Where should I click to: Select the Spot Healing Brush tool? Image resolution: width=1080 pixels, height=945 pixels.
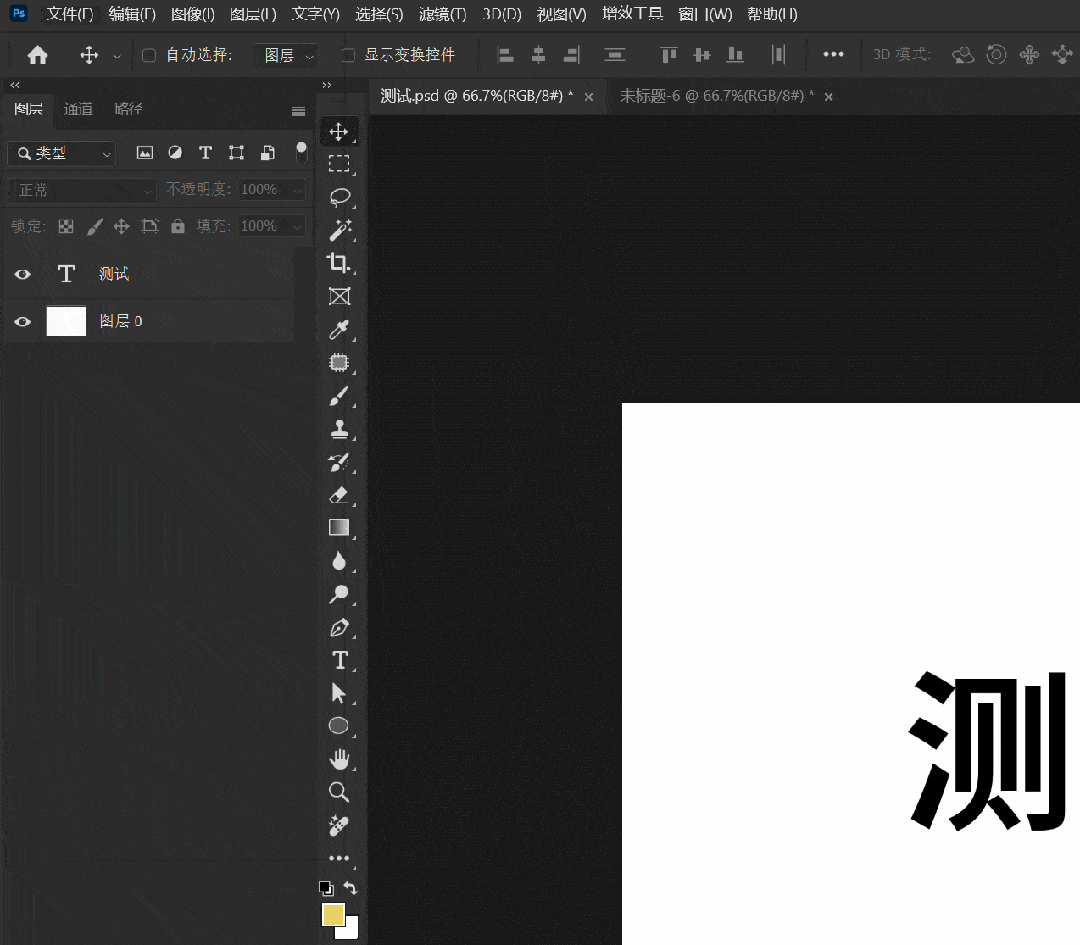tap(339, 362)
